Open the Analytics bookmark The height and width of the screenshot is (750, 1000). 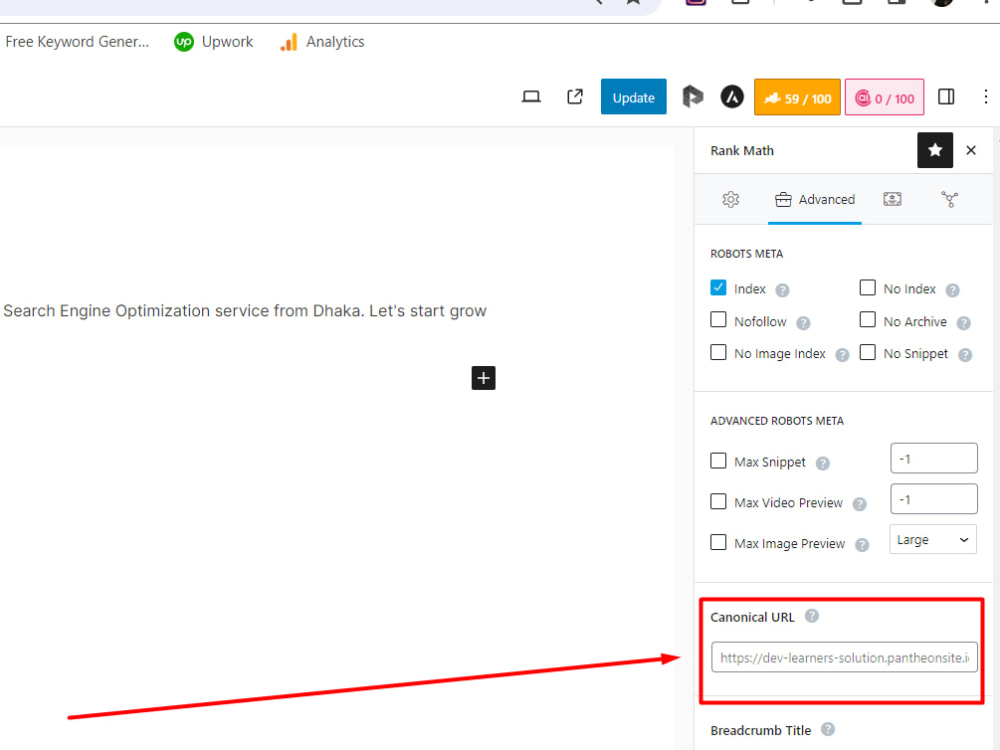[322, 42]
